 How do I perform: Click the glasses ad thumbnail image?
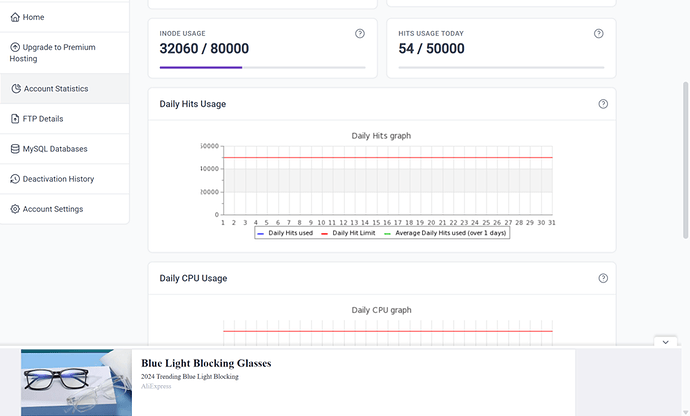click(76, 382)
